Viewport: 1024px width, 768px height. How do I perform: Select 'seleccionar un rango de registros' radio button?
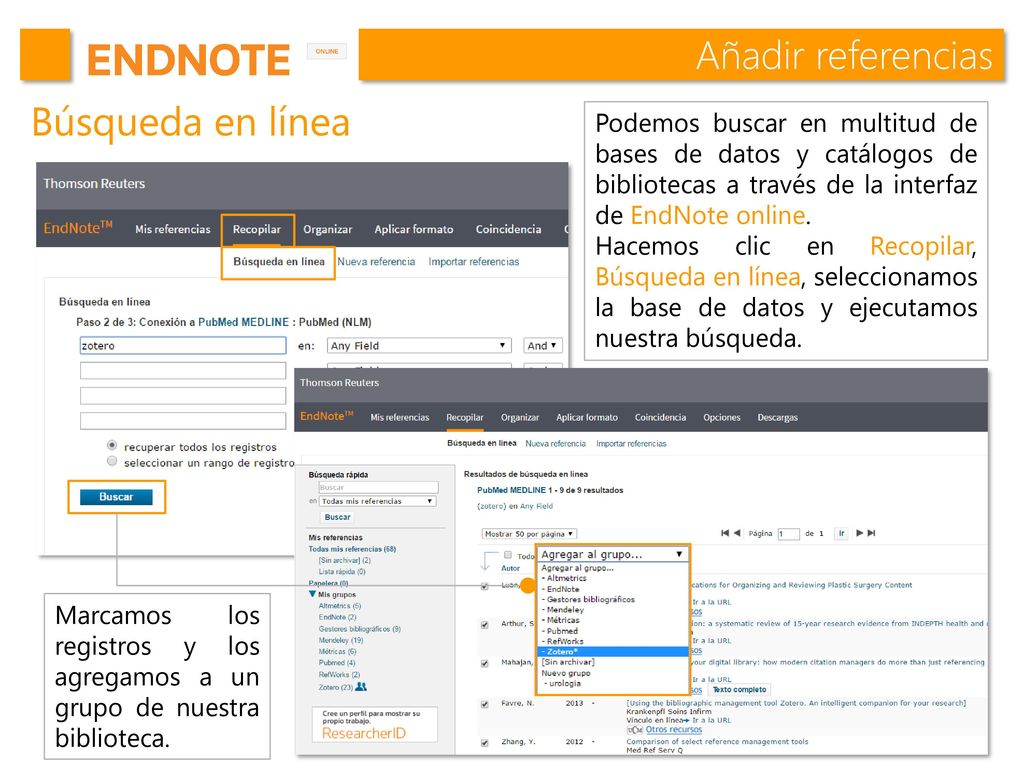tap(112, 461)
